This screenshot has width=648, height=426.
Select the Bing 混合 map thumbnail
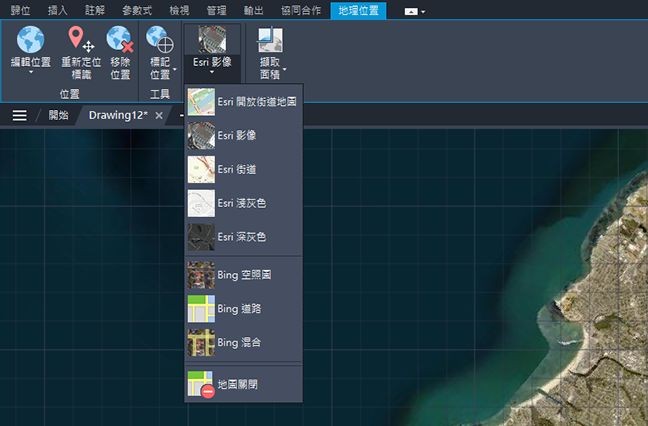tap(201, 343)
